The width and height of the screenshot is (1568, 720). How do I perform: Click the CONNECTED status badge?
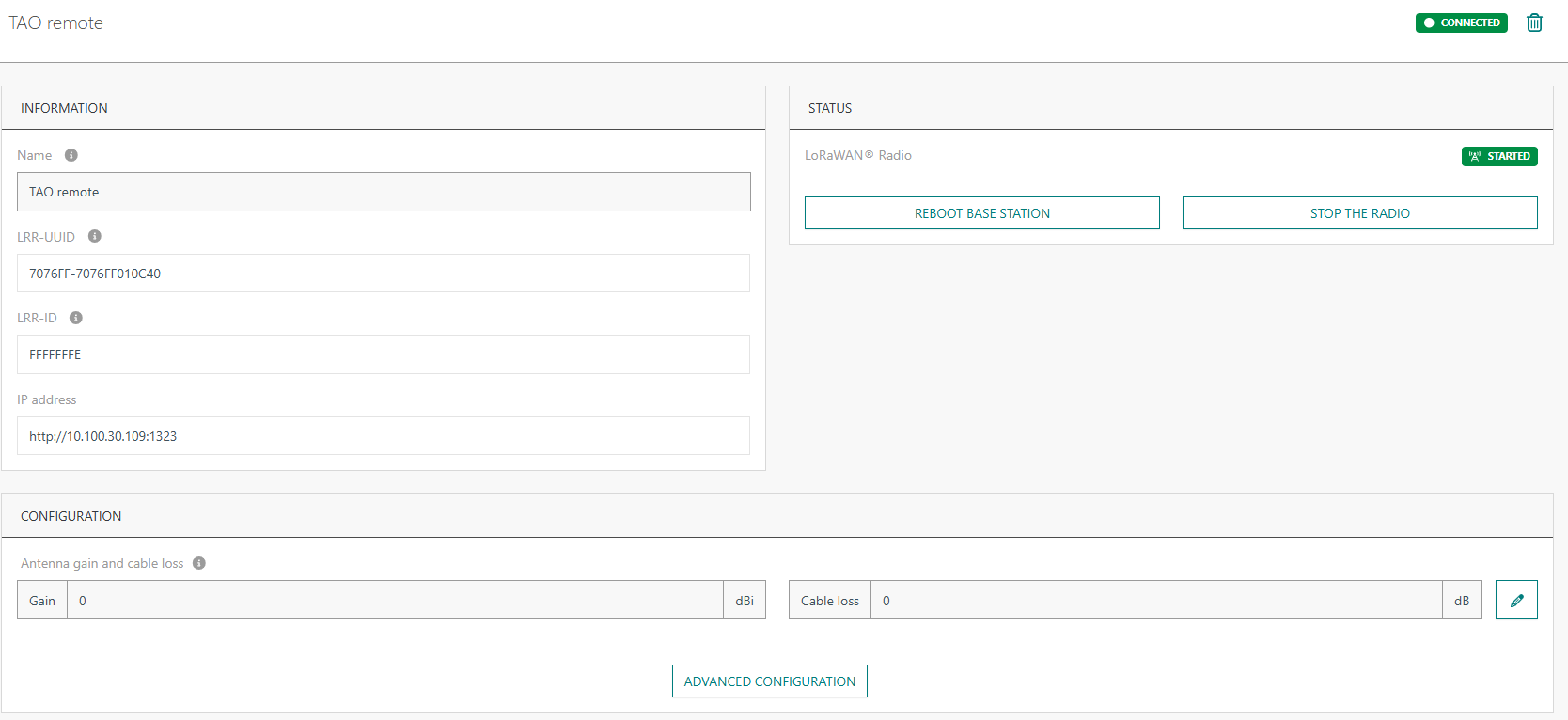click(x=1461, y=23)
